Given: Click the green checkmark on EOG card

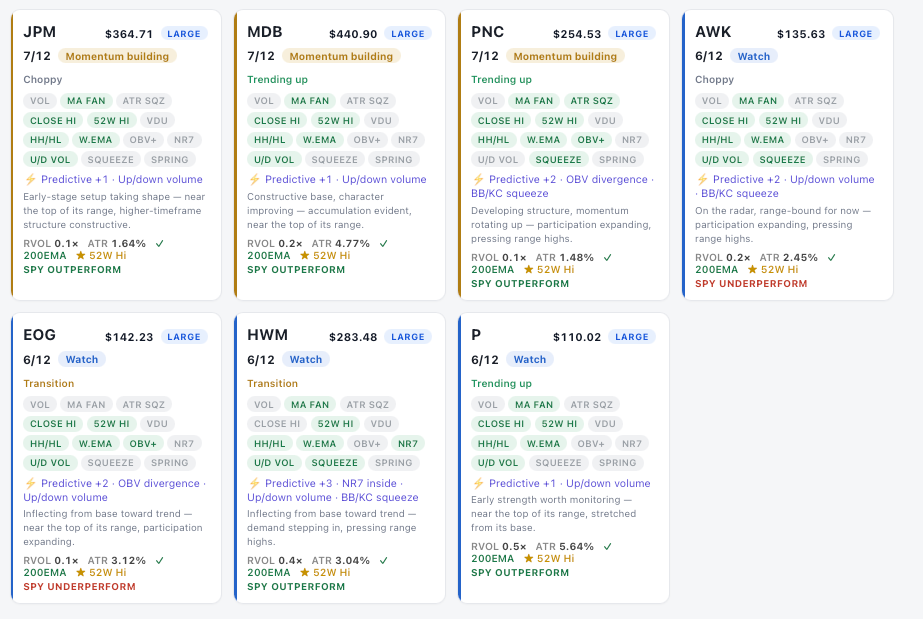Looking at the screenshot, I should (160, 561).
